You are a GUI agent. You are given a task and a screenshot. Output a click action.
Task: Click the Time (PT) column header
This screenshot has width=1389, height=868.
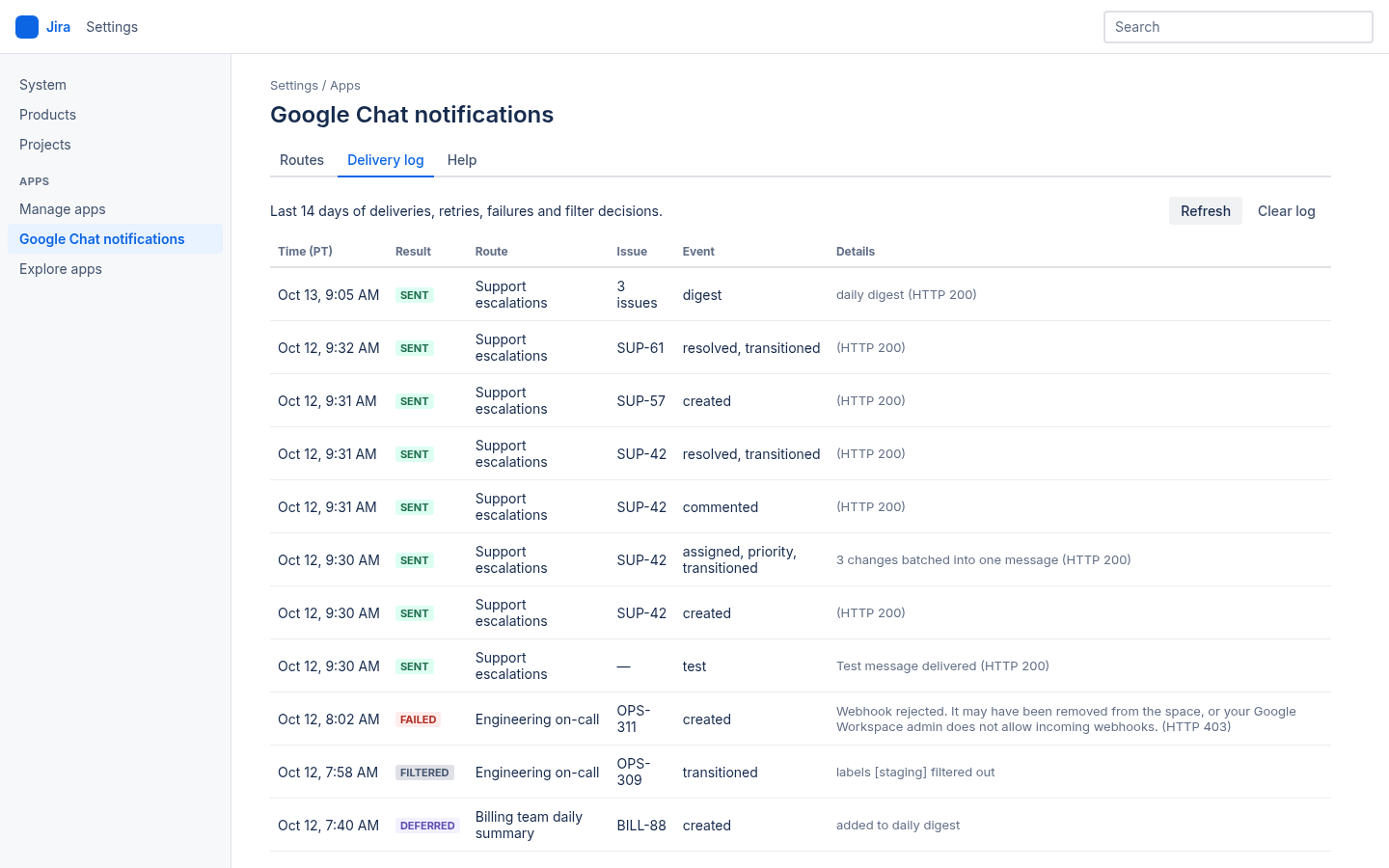pos(305,252)
